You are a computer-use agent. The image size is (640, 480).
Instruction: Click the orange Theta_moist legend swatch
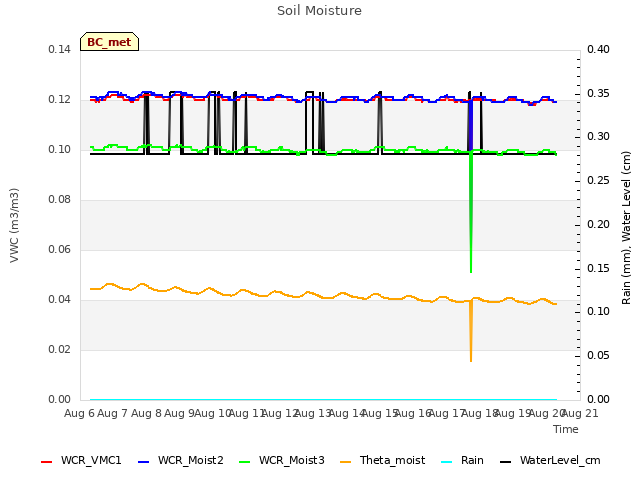[346, 462]
